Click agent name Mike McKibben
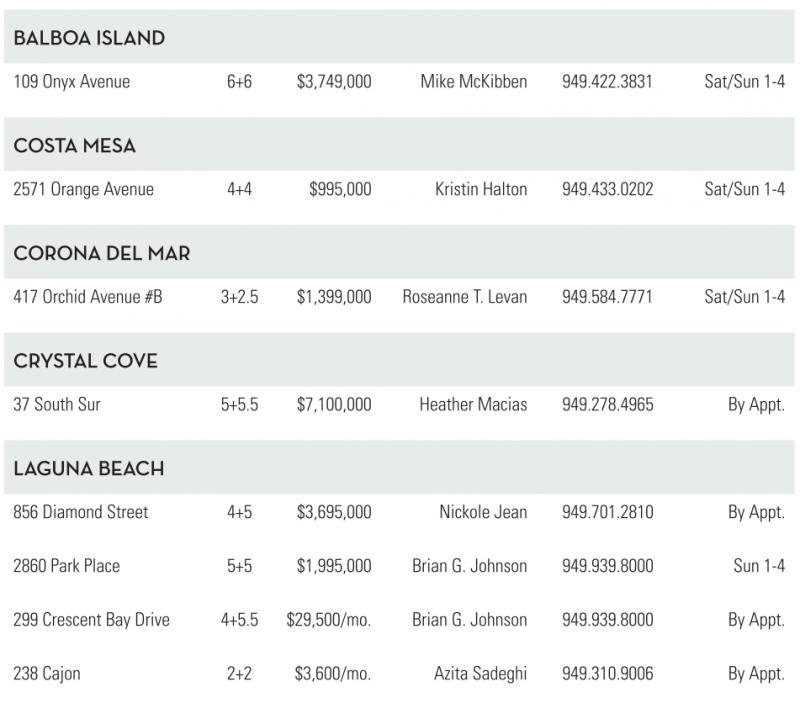 (473, 81)
